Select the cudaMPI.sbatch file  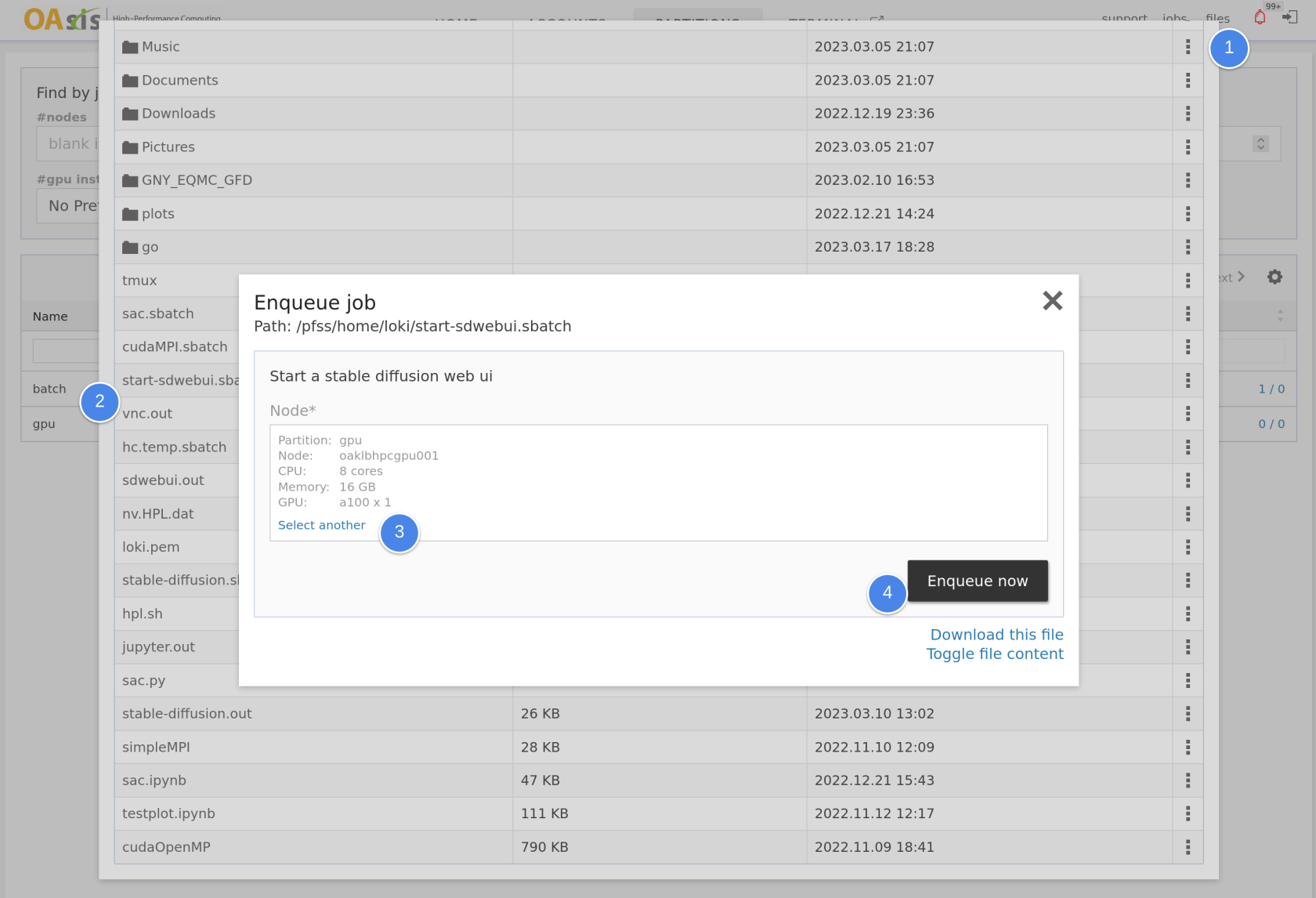(175, 346)
